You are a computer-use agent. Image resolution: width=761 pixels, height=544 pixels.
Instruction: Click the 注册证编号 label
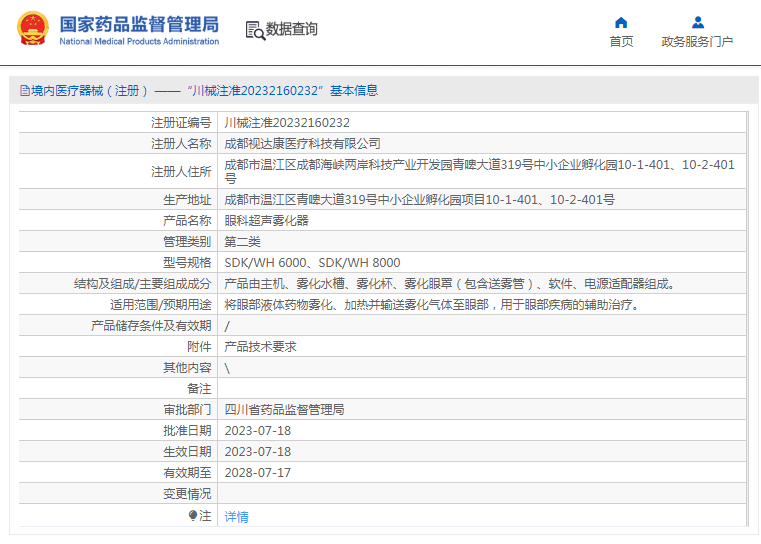point(181,123)
